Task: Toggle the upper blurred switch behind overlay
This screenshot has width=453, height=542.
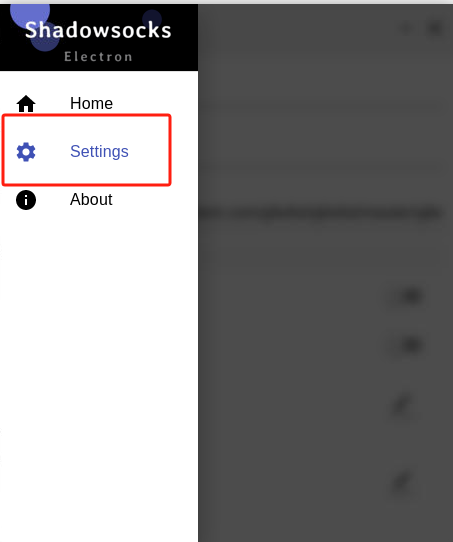Action: 409,296
